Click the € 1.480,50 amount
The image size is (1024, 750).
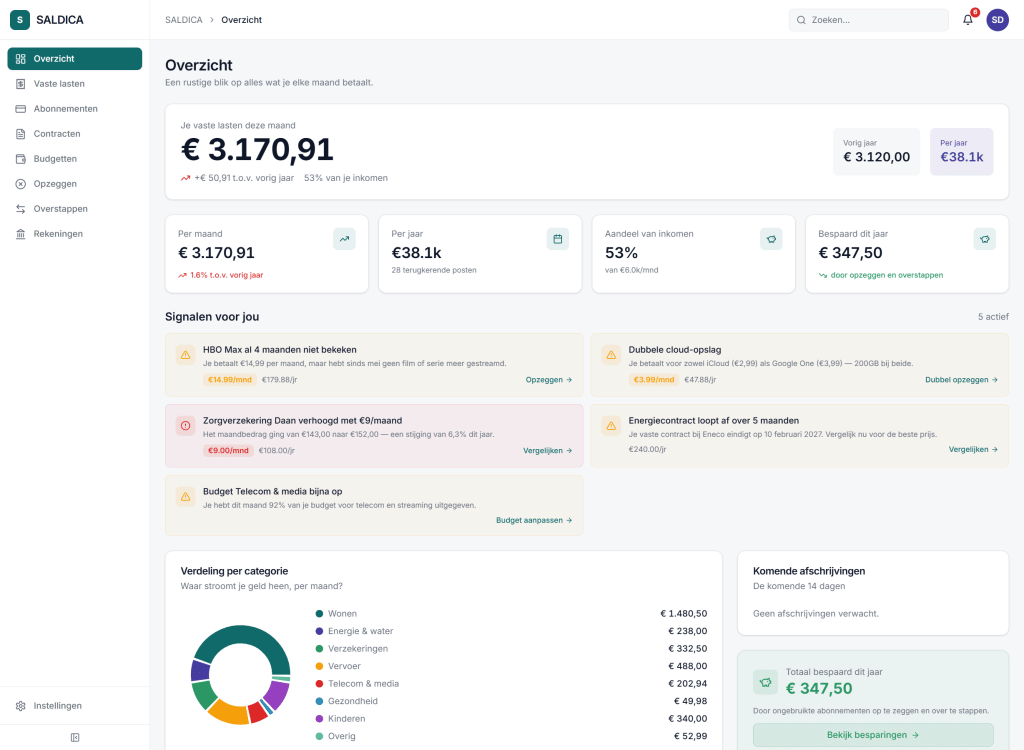(x=684, y=613)
